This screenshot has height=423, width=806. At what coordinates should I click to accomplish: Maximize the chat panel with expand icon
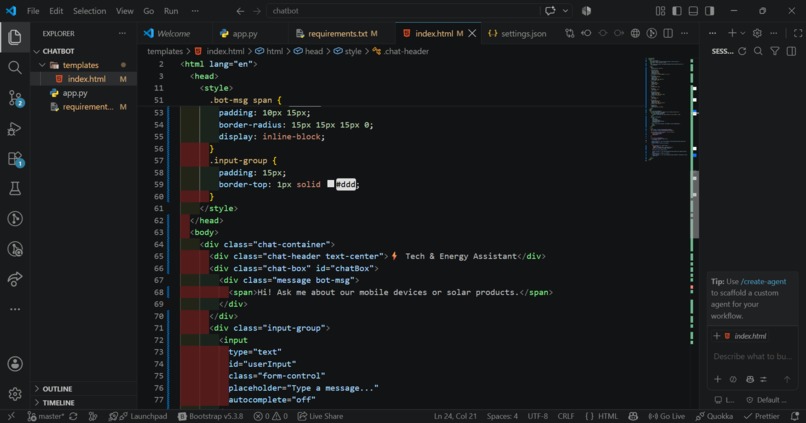(797, 33)
